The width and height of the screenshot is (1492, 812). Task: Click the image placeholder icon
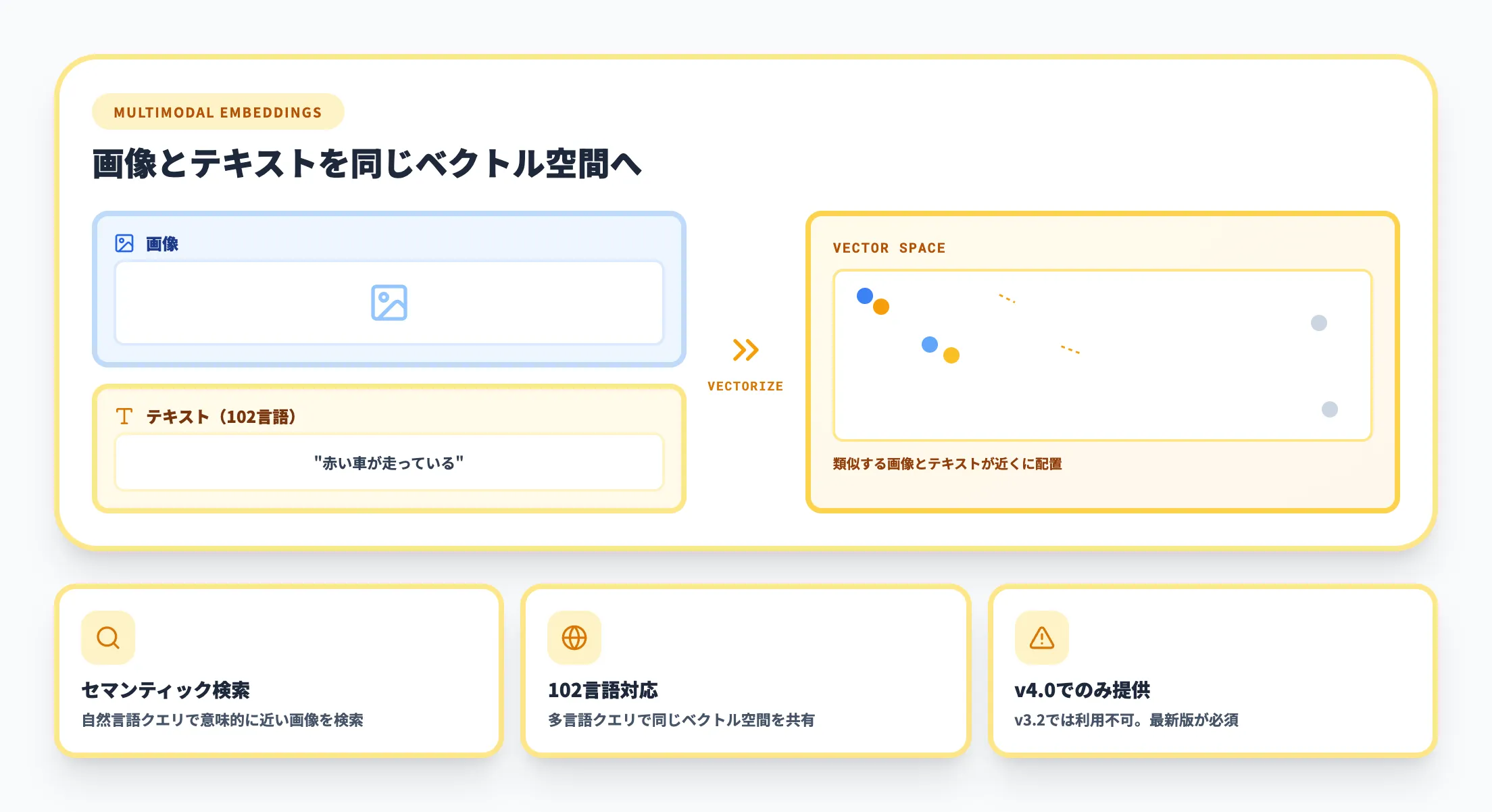click(x=390, y=303)
